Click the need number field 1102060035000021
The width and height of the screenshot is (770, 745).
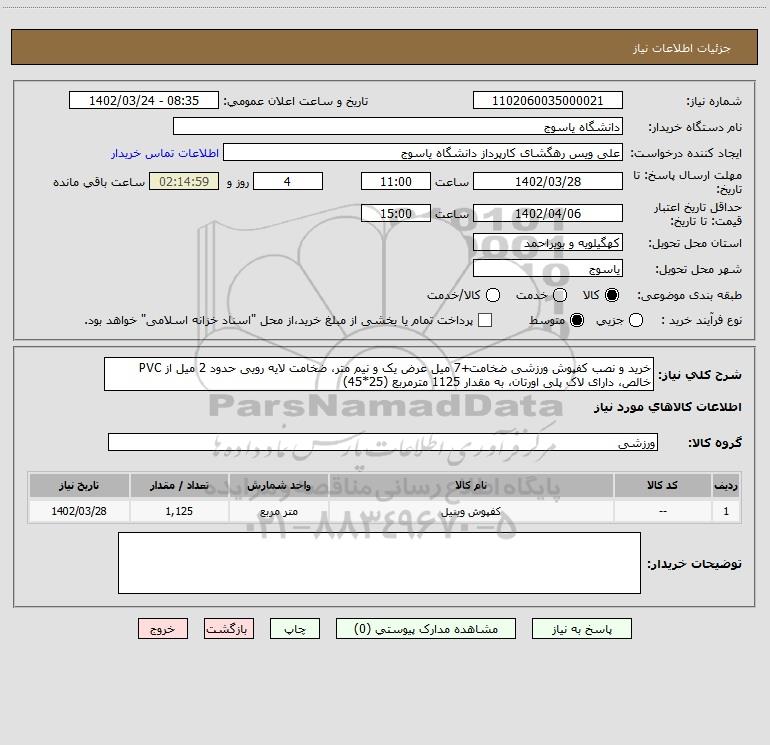click(x=548, y=101)
